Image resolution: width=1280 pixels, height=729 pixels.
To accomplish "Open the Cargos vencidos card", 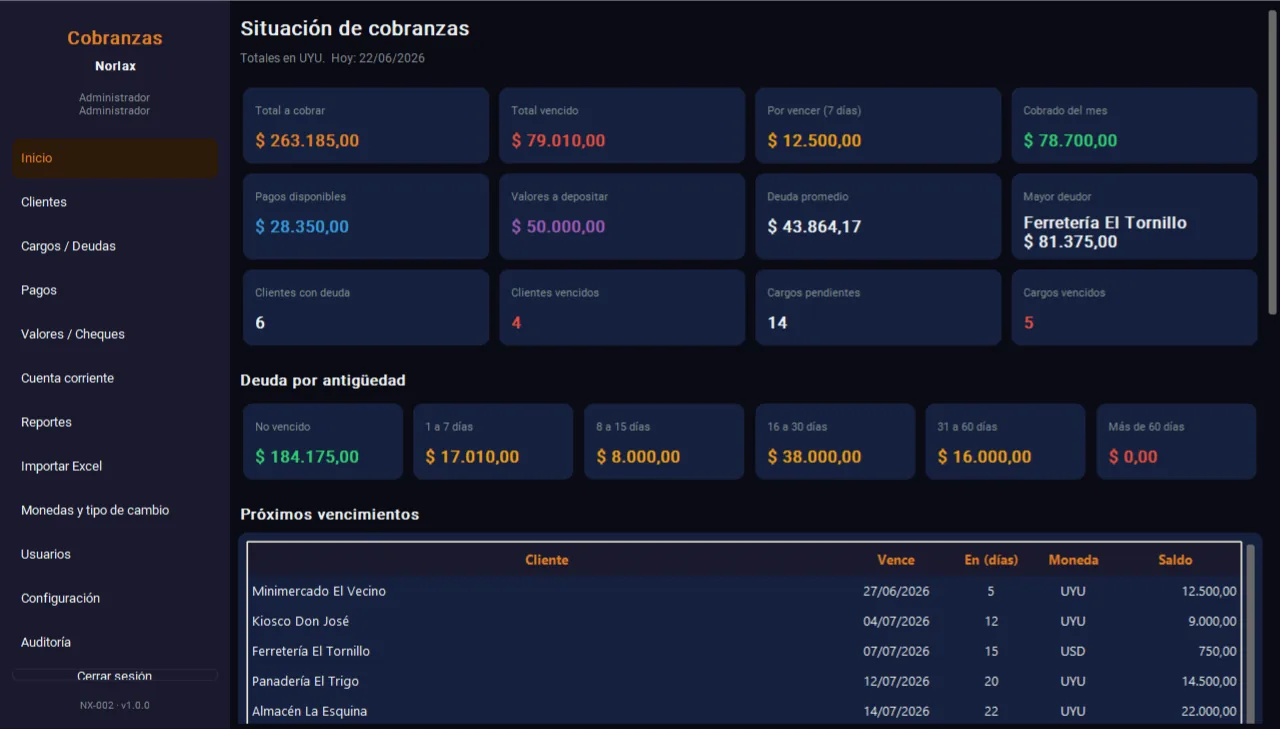I will click(x=1134, y=308).
